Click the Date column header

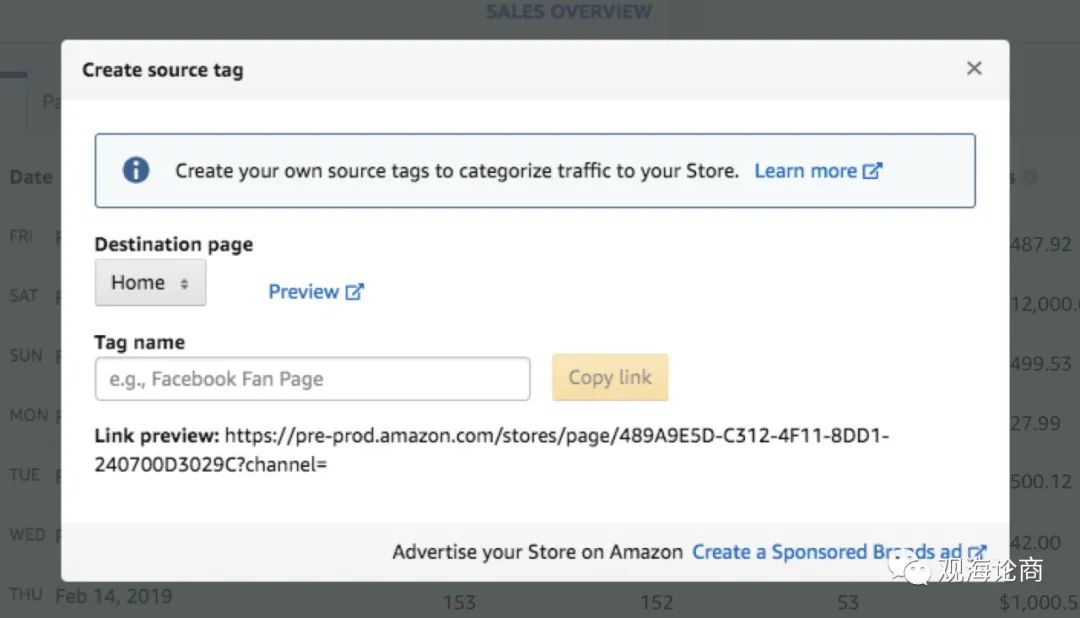click(30, 177)
